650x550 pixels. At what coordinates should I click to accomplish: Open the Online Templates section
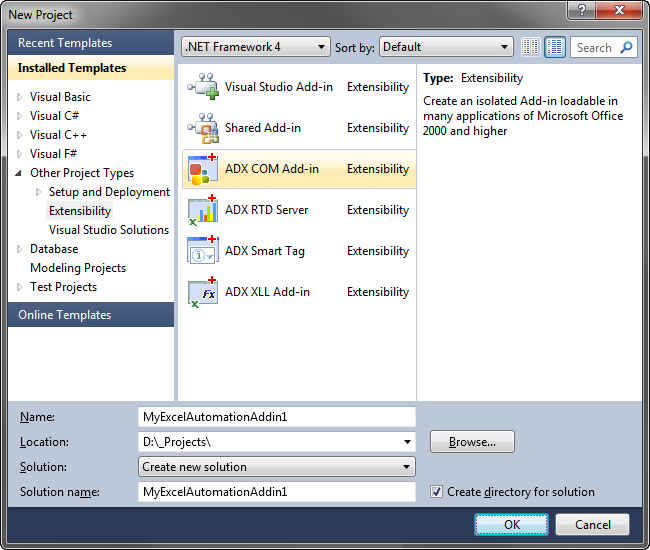[x=91, y=315]
